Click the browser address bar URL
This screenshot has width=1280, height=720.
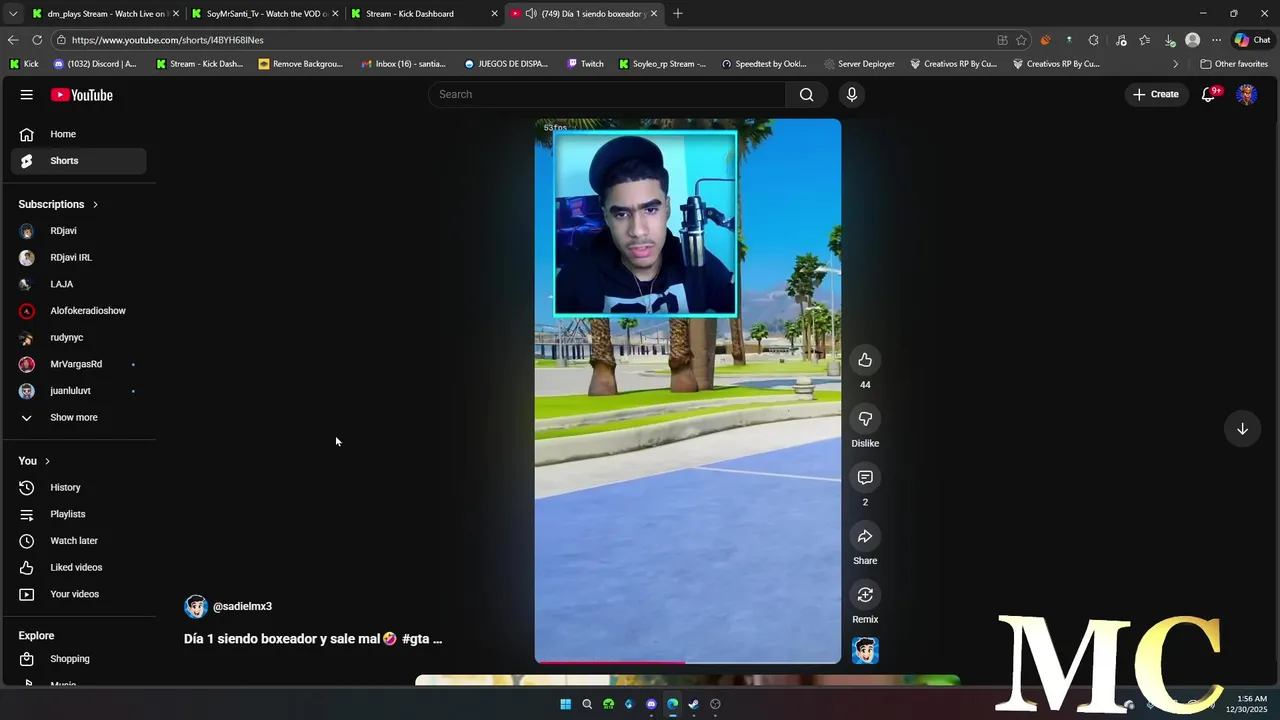click(168, 40)
